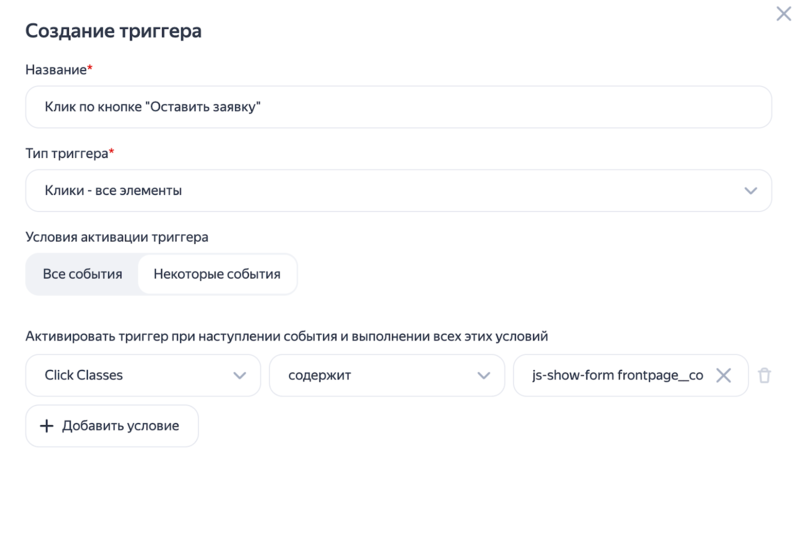Click the js-show-form condition value field
The height and width of the screenshot is (547, 800).
(x=617, y=376)
